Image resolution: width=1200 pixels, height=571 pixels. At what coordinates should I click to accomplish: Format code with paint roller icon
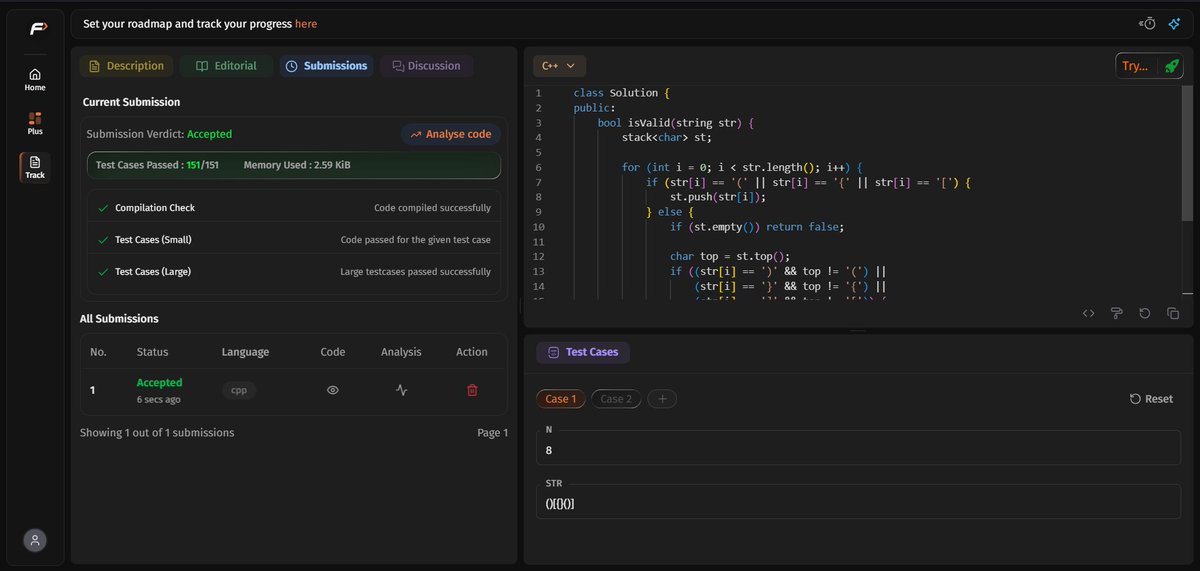click(x=1117, y=313)
